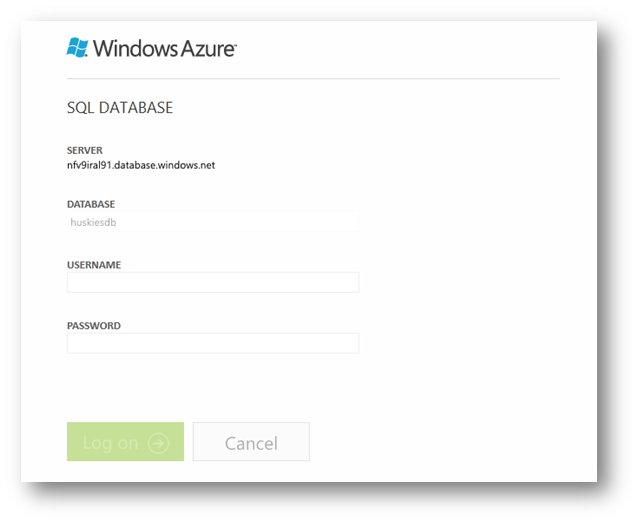Focus the Password input field
This screenshot has height=524, width=639.
pos(213,343)
